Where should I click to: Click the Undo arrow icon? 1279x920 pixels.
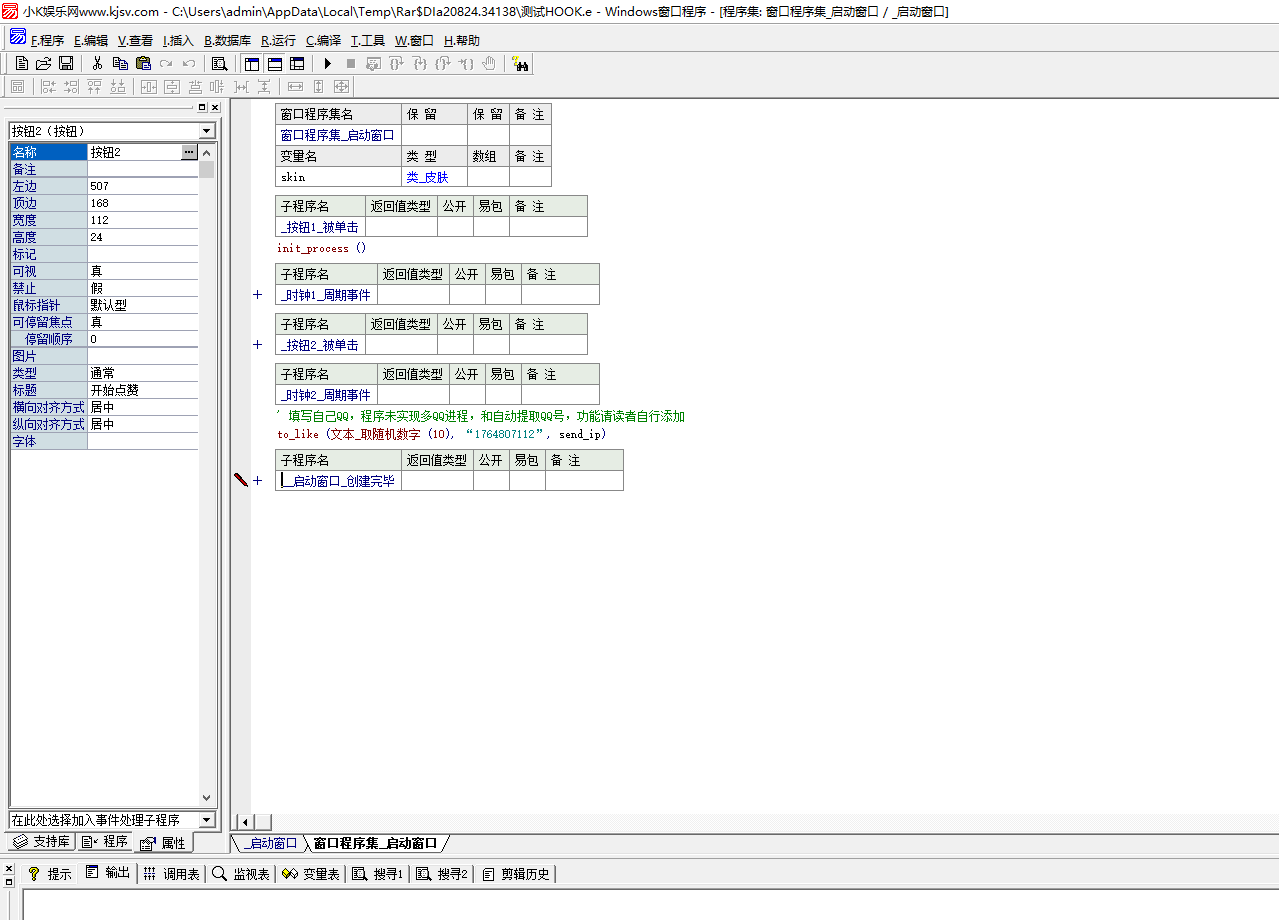(188, 63)
